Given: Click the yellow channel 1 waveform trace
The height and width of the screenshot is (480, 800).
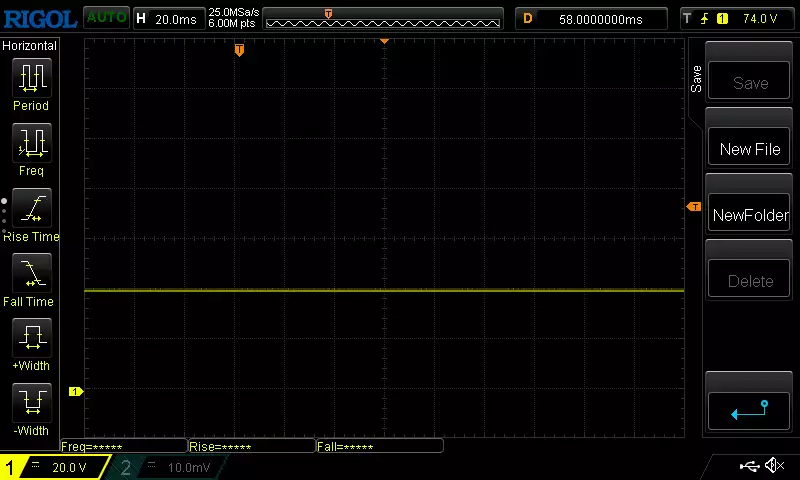Looking at the screenshot, I should [x=384, y=290].
